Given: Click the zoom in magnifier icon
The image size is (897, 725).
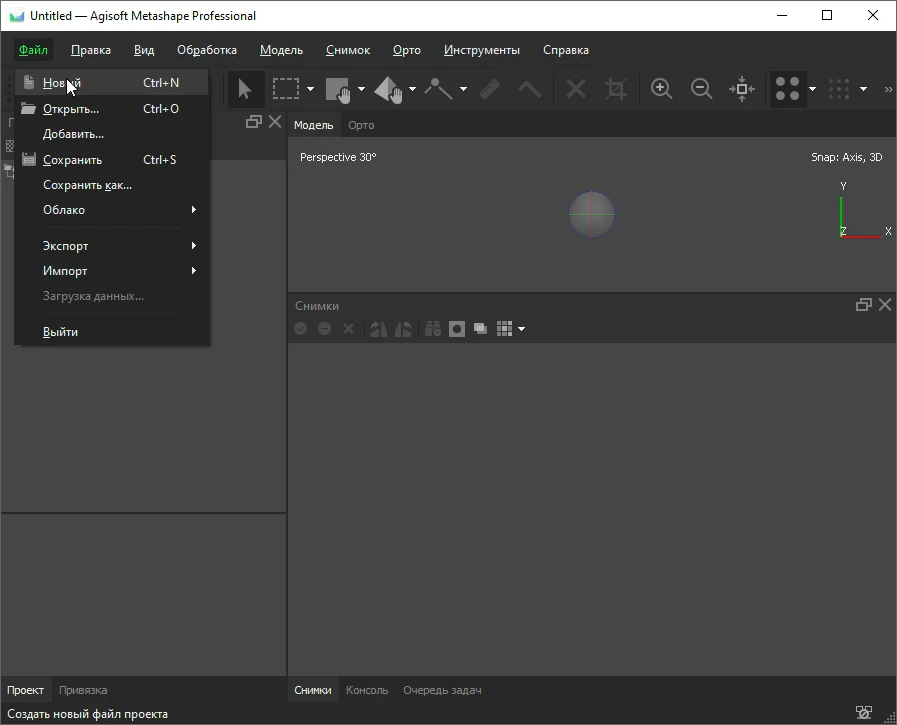Looking at the screenshot, I should [661, 89].
